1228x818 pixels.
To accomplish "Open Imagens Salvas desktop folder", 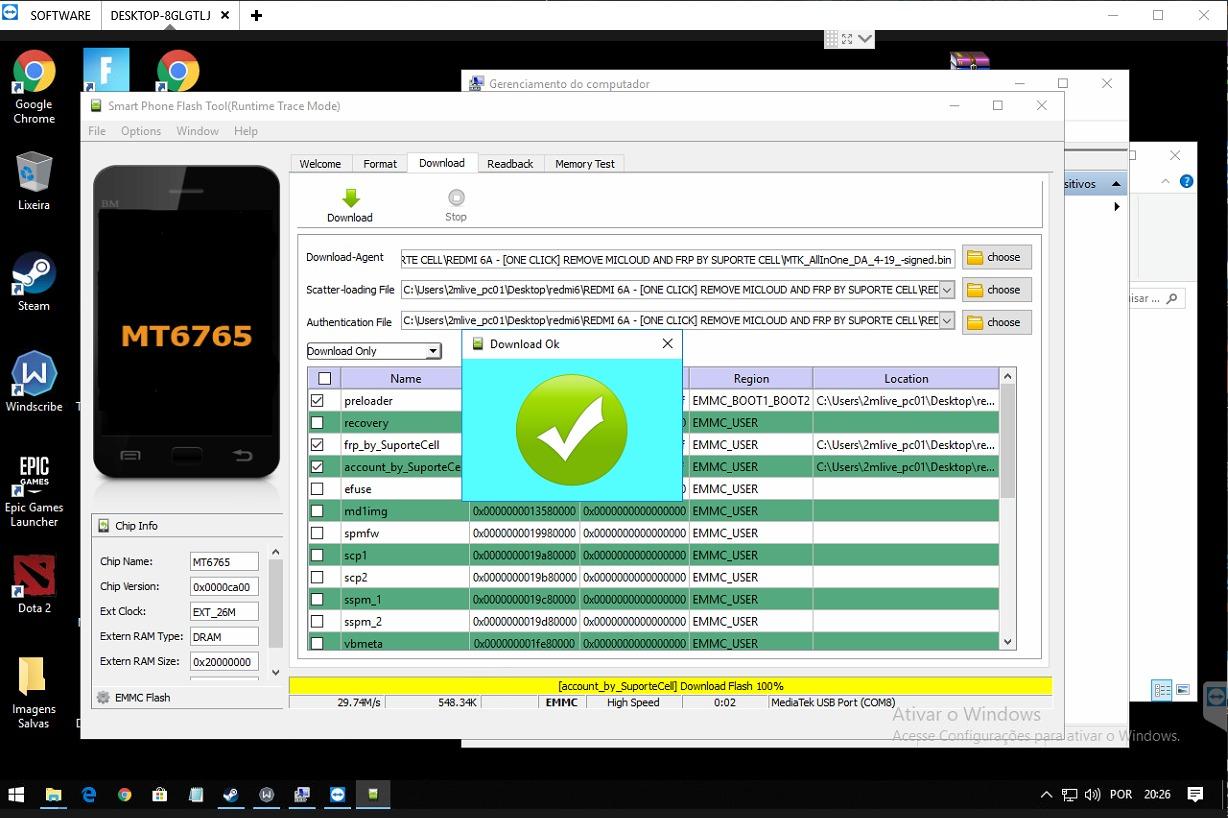I will (34, 692).
